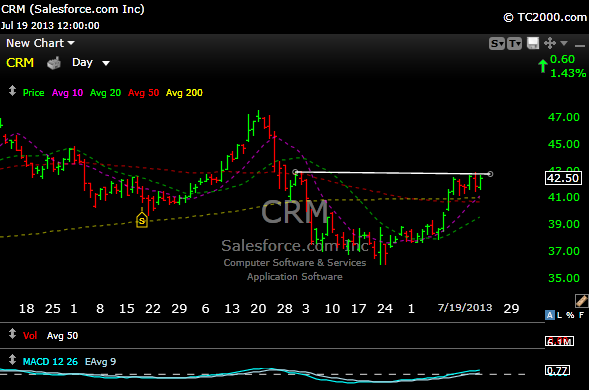
Task: Select the MACD 12 26 indicator label
Action: (50, 361)
